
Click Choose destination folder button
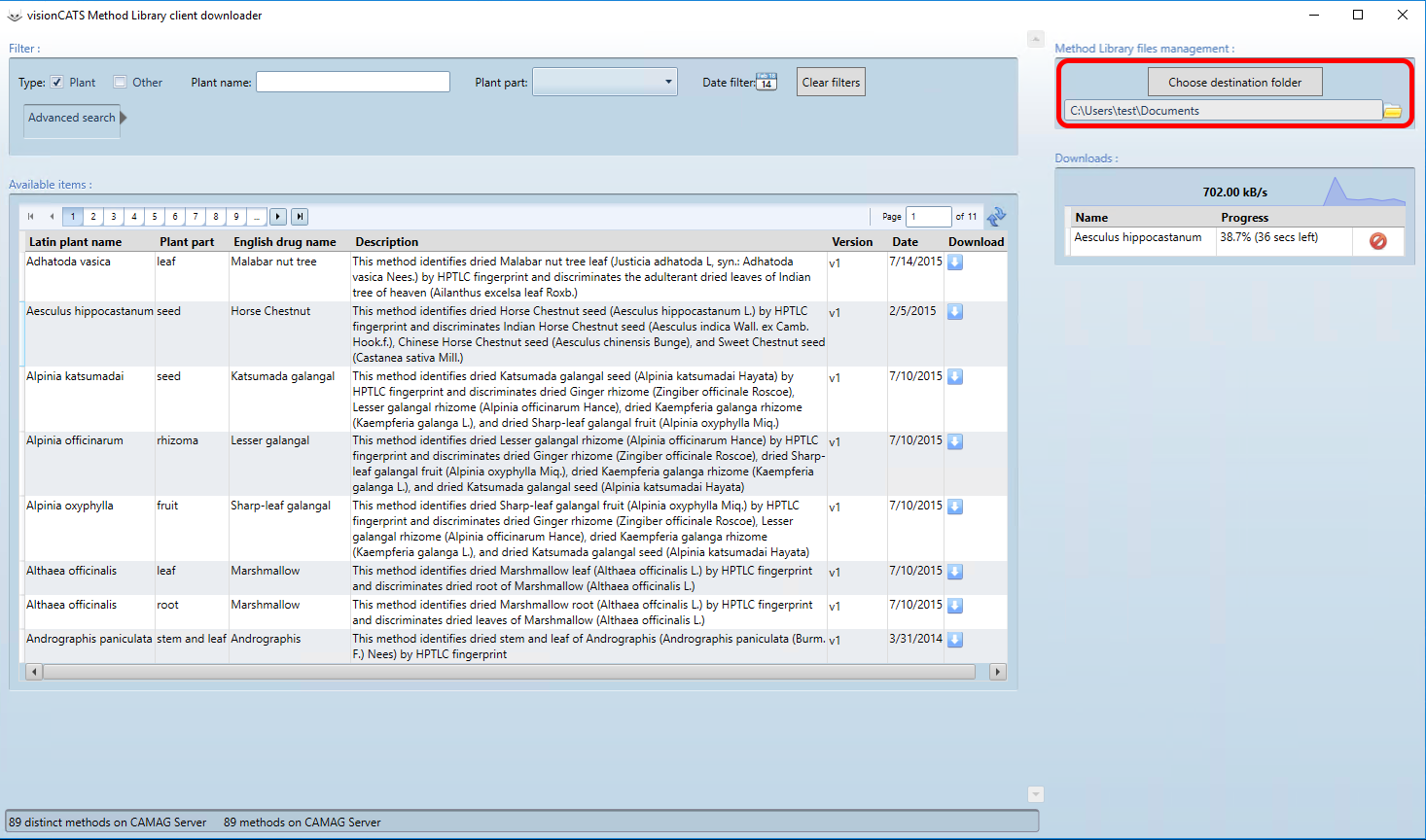[1235, 82]
